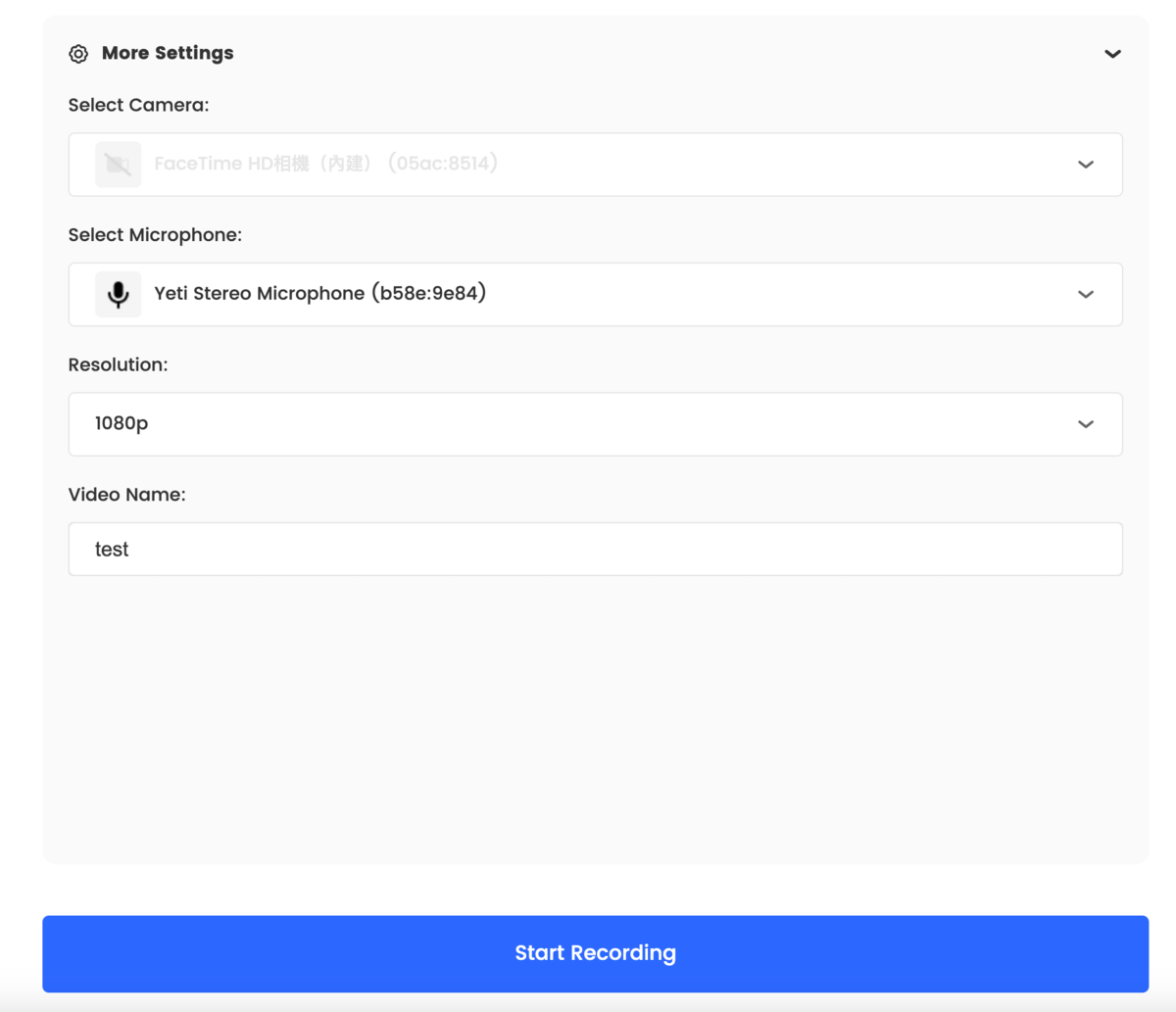Focus the Video Name input field
Image resolution: width=1176 pixels, height=1012 pixels.
(595, 549)
